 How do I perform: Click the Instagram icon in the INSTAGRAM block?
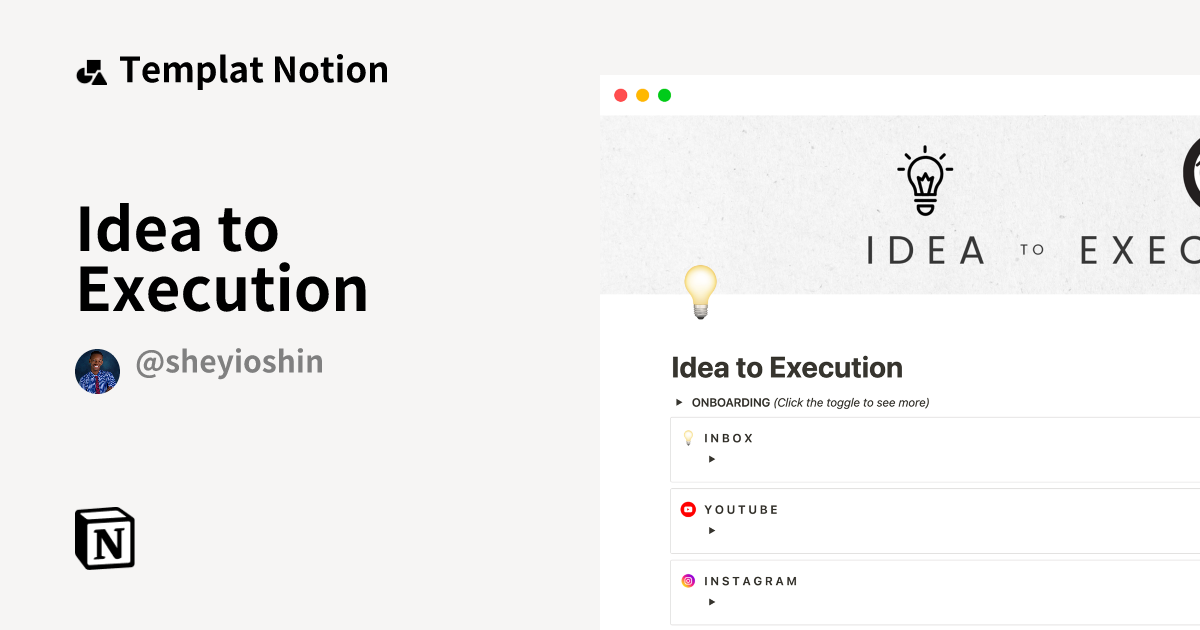pyautogui.click(x=687, y=580)
